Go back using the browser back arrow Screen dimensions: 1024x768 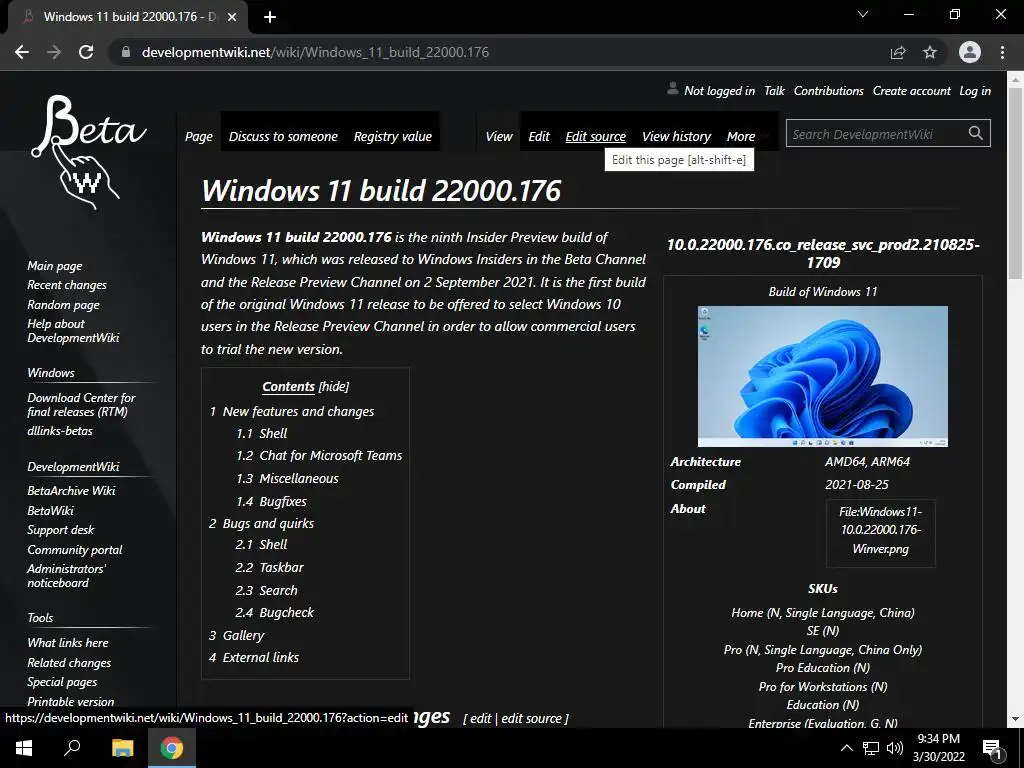coord(22,52)
